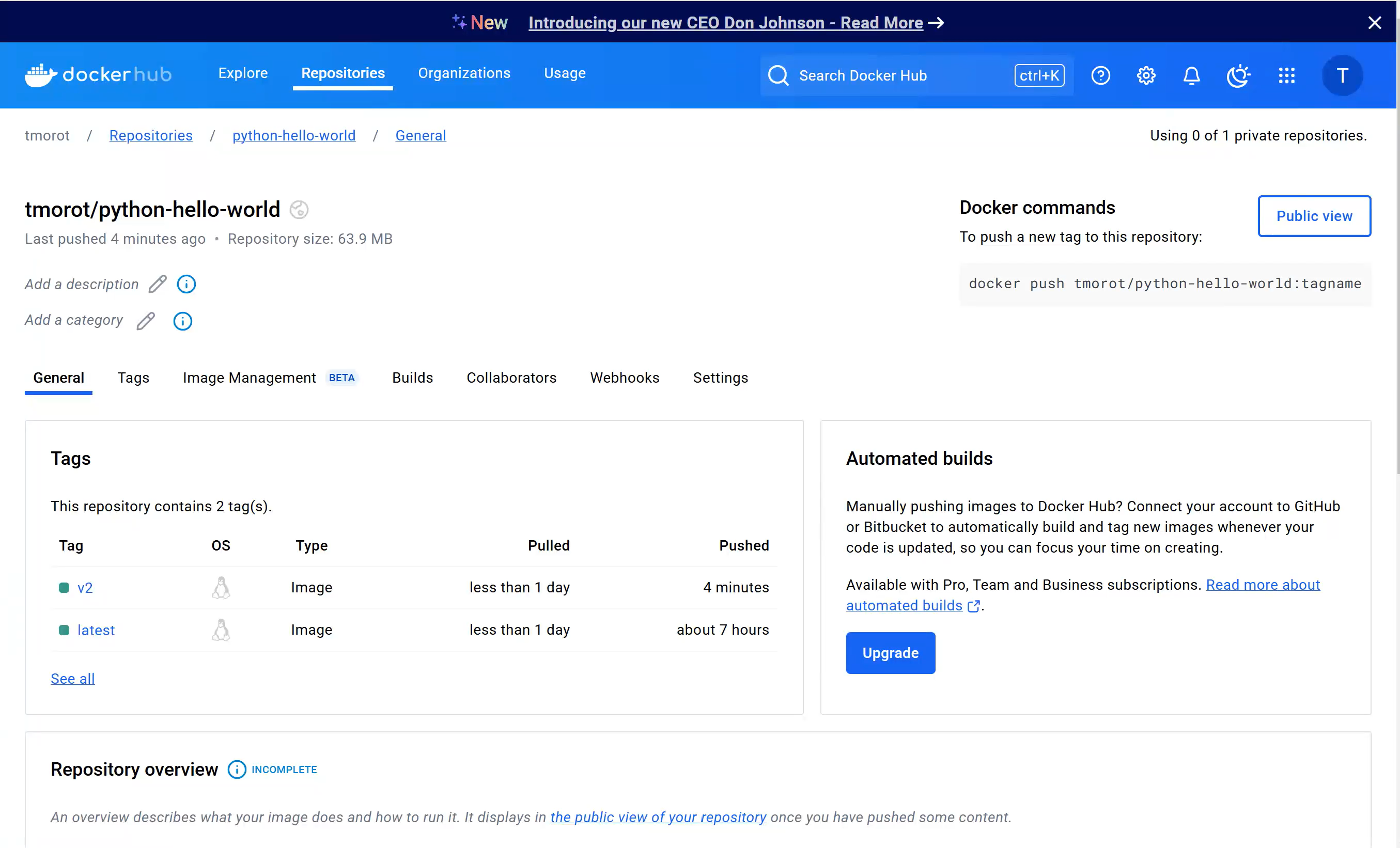Screen dimensions: 1400x848
Task: Dismiss the announcement banner
Action: 1375,23
